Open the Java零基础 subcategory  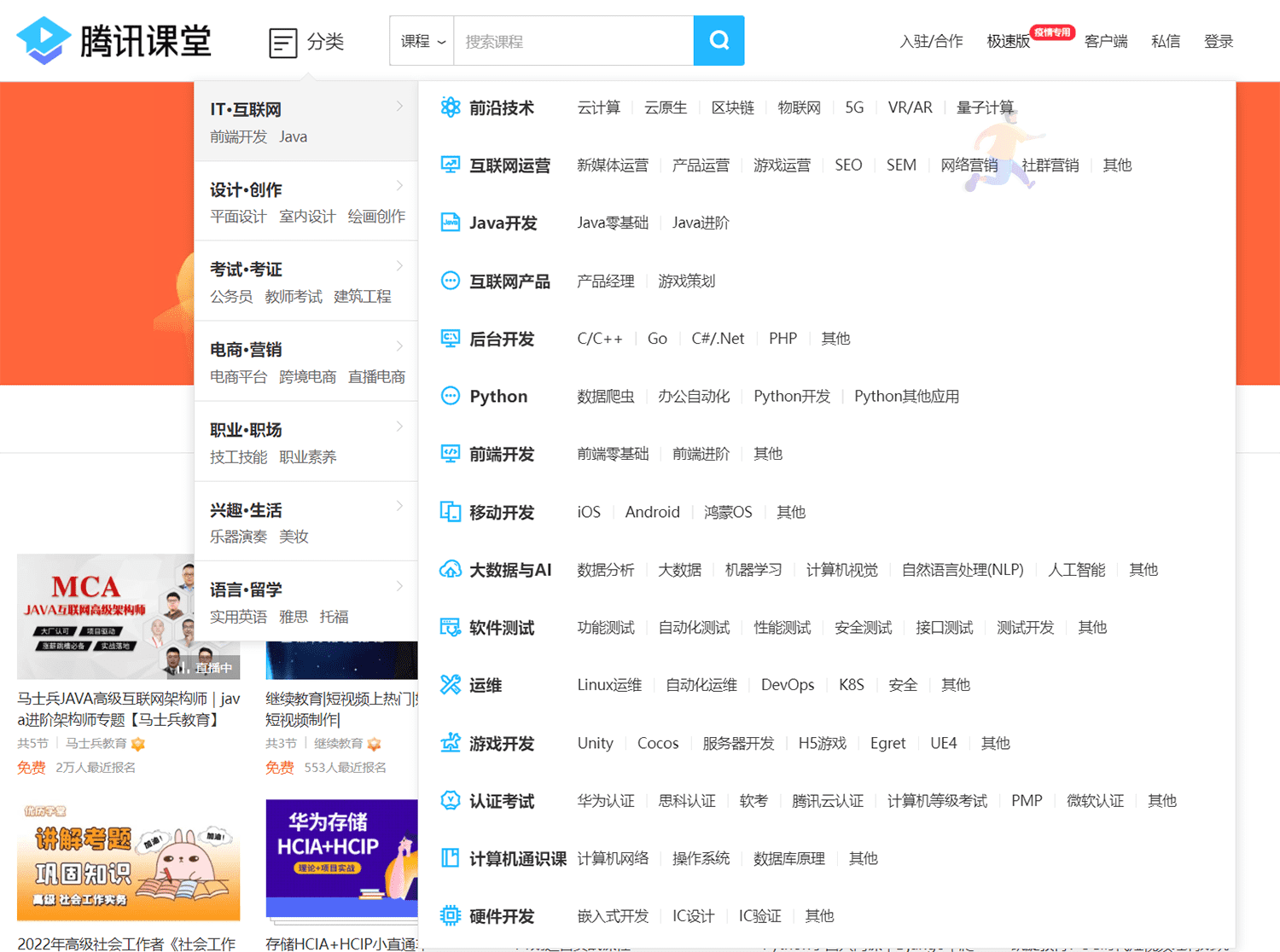[x=613, y=223]
